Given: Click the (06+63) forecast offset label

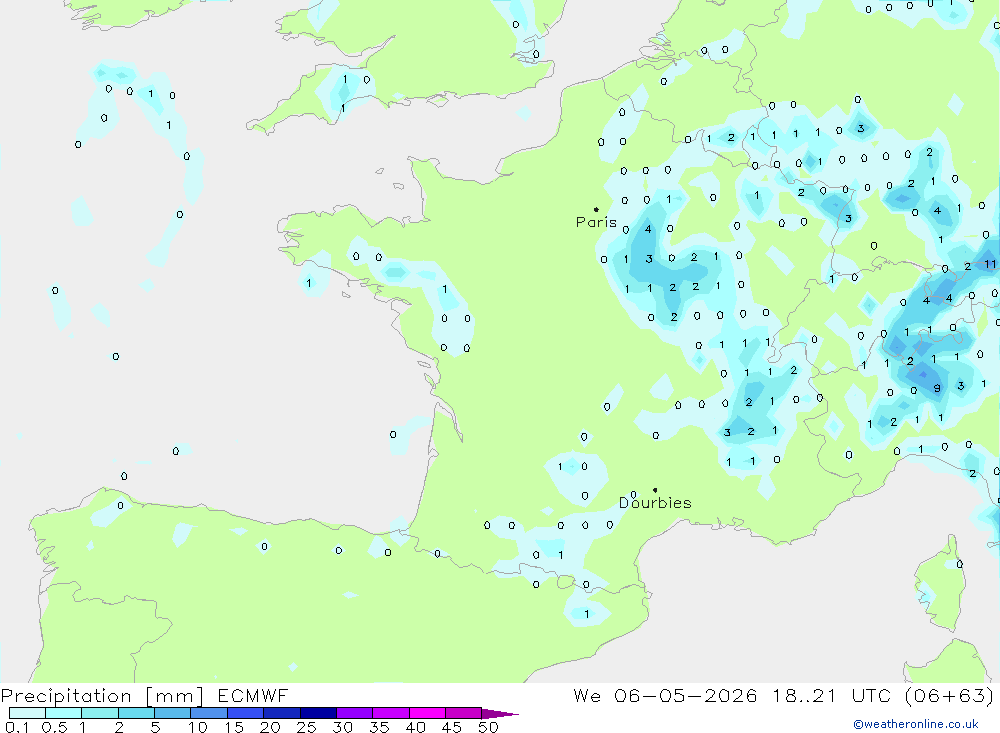Looking at the screenshot, I should click(x=950, y=695).
